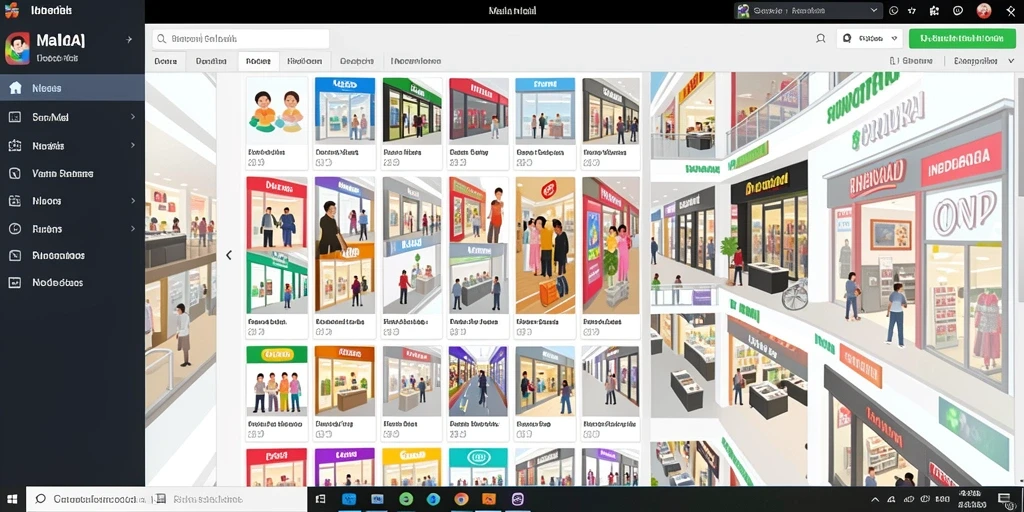This screenshot has height=512, width=1024.
Task: Open the purple app icon on the taskbar
Action: (x=518, y=500)
